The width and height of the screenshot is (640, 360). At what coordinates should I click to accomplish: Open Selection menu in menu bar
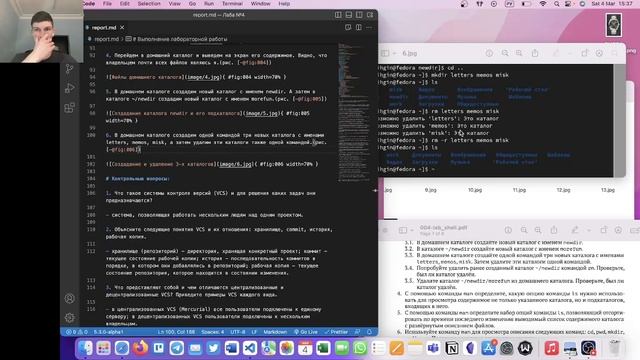149,4
